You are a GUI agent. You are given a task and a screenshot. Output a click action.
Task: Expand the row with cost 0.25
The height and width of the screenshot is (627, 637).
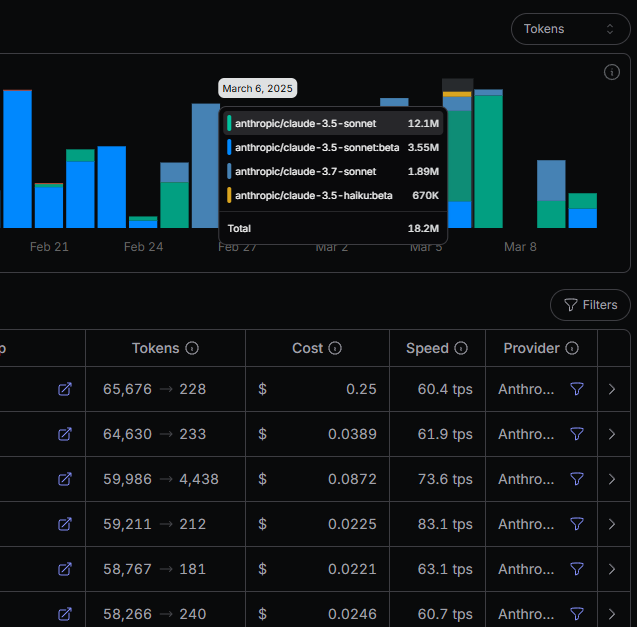tap(612, 389)
